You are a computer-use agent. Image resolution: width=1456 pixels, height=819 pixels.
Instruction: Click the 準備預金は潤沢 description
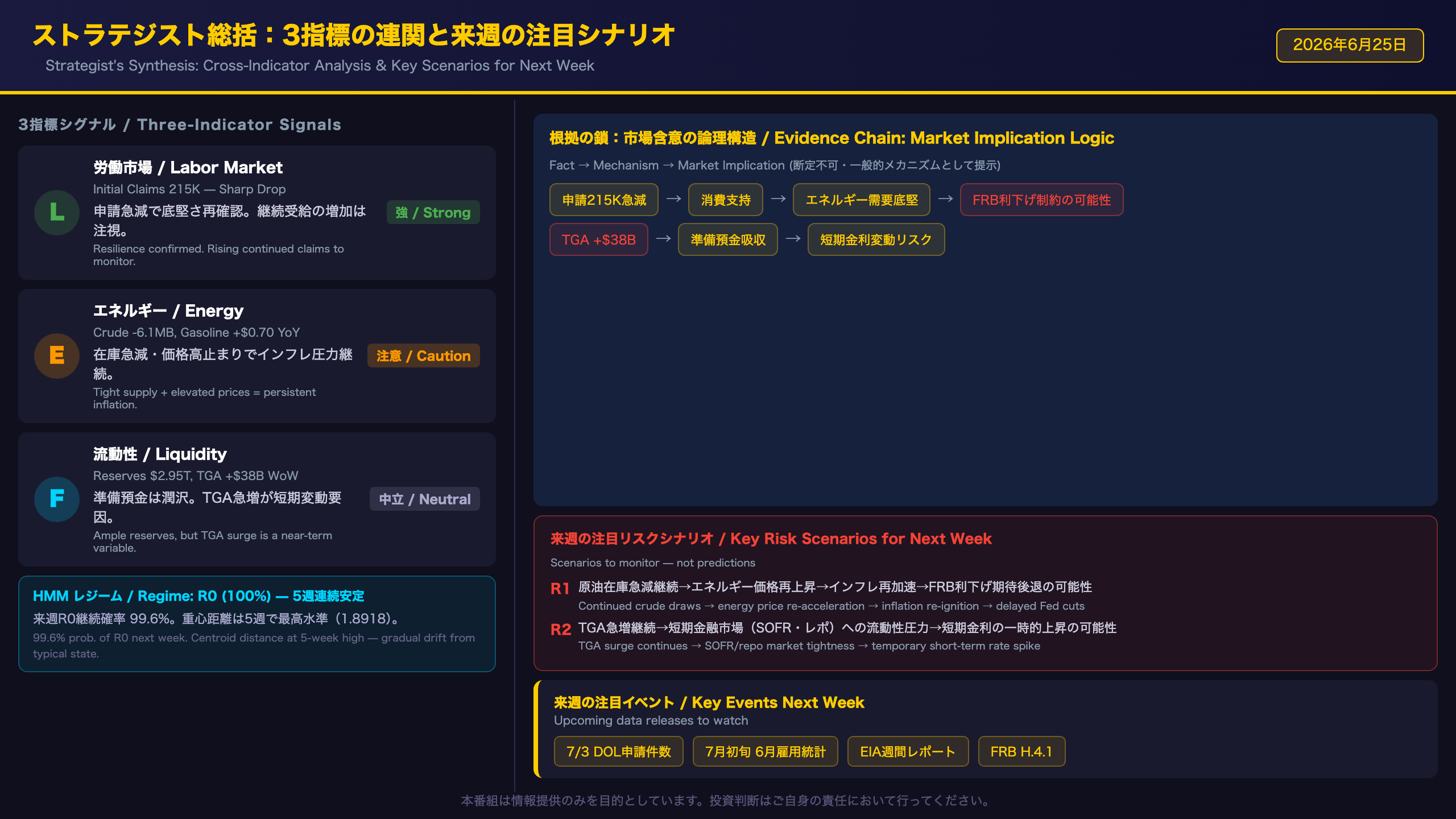point(217,507)
